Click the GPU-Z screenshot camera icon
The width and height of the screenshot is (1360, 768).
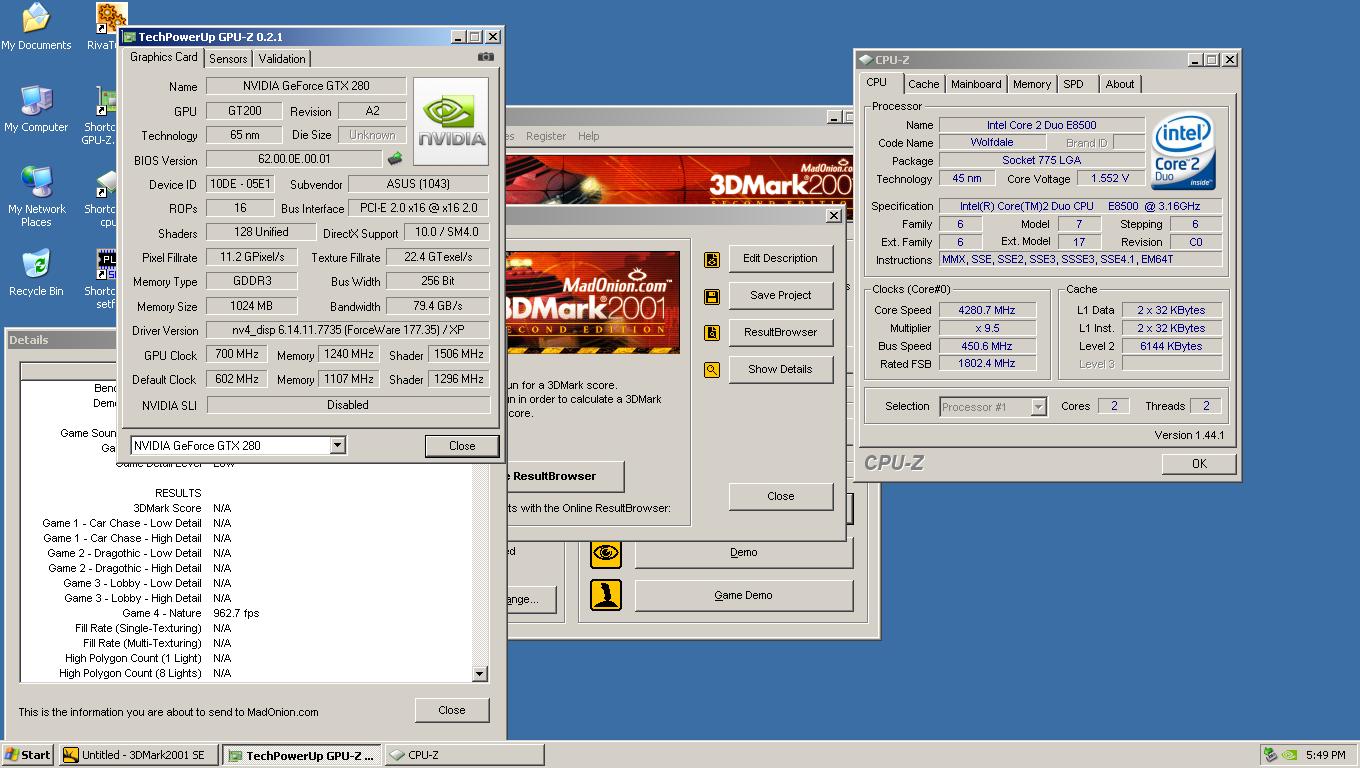click(x=486, y=57)
